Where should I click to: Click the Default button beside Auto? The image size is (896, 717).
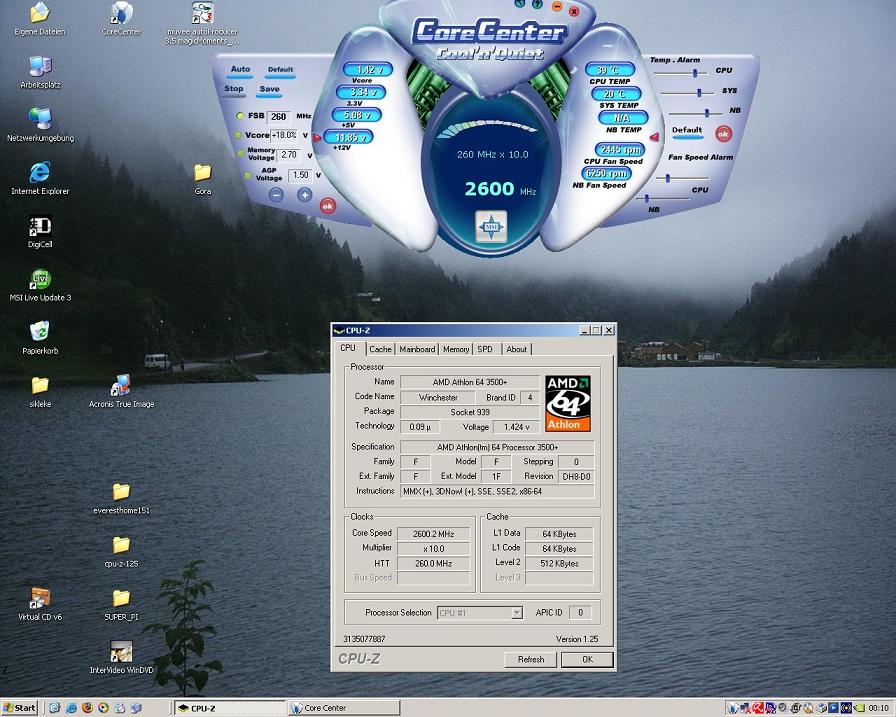(x=280, y=70)
